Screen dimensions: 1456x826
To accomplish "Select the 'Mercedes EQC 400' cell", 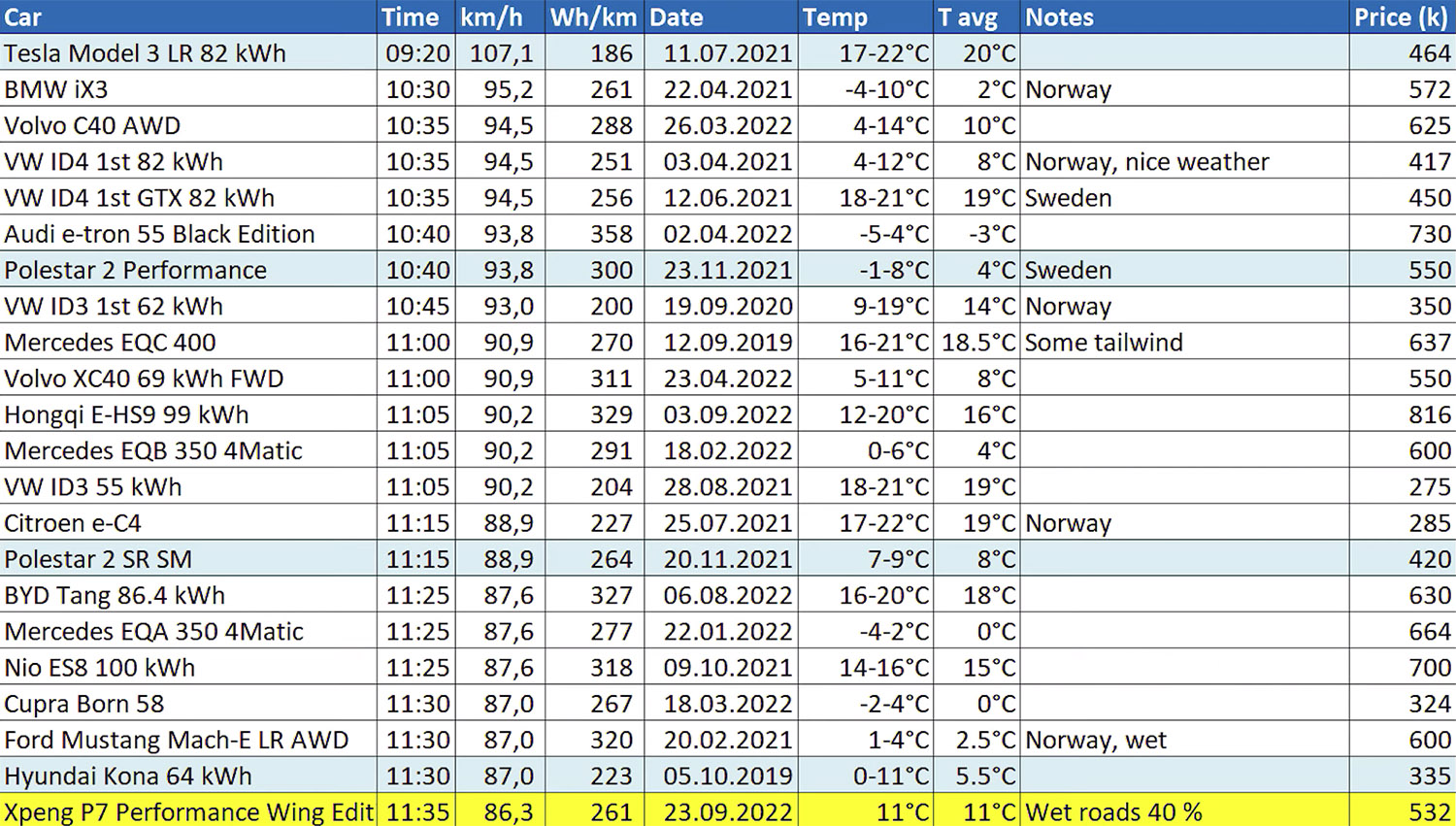I will pyautogui.click(x=188, y=342).
